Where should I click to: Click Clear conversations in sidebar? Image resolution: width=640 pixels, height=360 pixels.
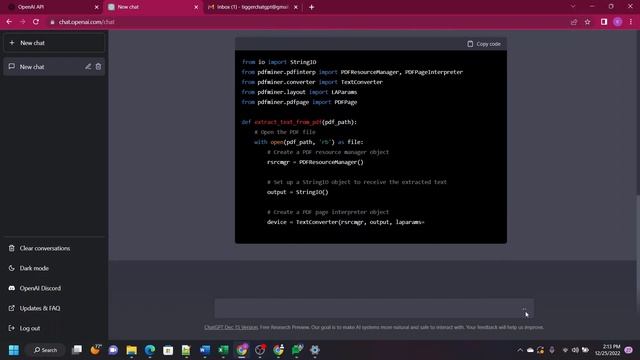54,248
